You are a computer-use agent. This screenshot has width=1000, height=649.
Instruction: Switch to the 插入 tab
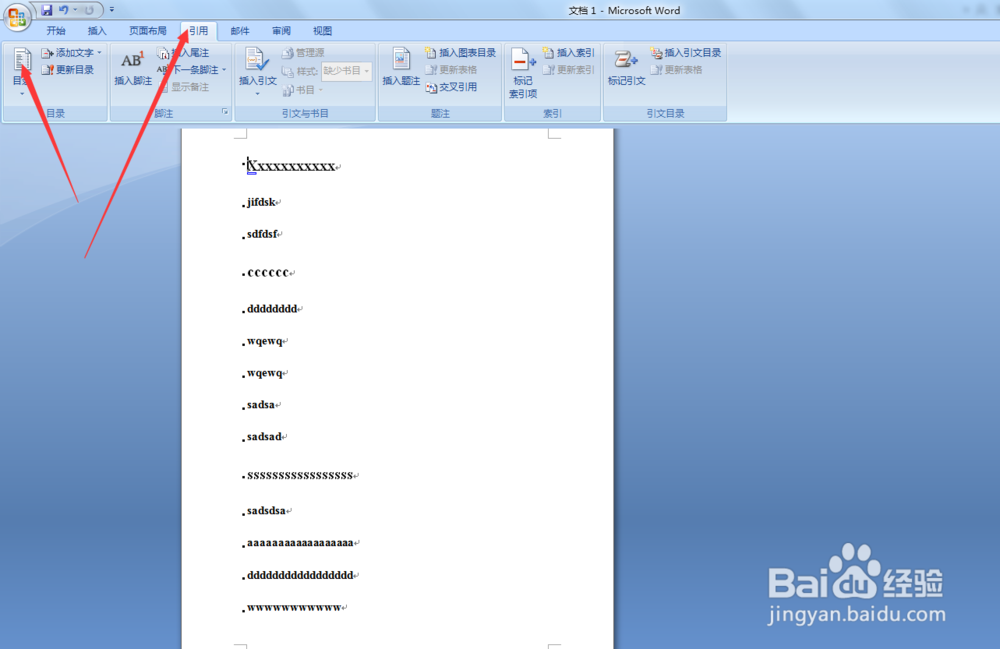click(97, 31)
